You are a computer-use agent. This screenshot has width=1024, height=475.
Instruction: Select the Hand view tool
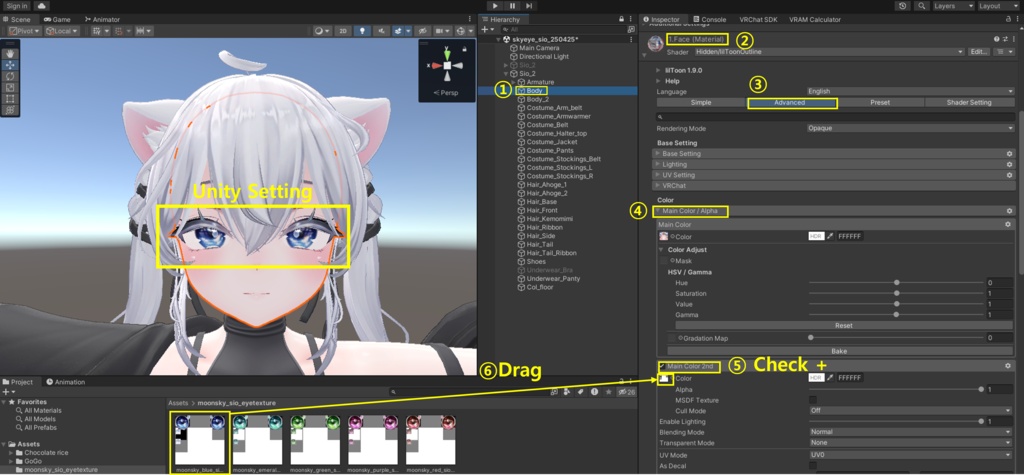coord(10,54)
